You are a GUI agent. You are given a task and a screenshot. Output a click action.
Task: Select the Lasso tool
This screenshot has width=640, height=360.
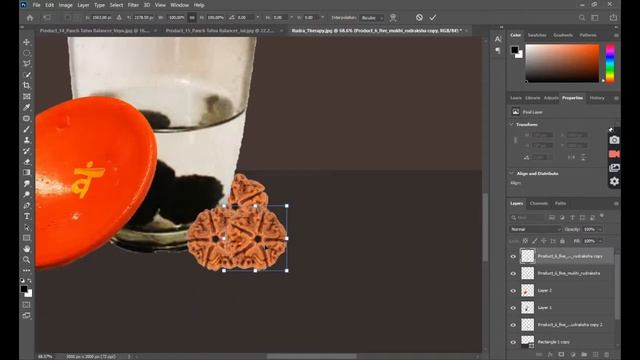(x=27, y=64)
